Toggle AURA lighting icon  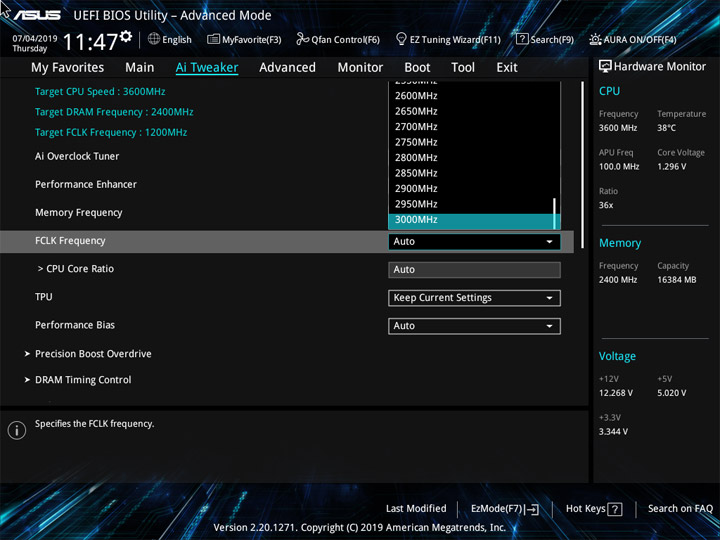tap(596, 39)
